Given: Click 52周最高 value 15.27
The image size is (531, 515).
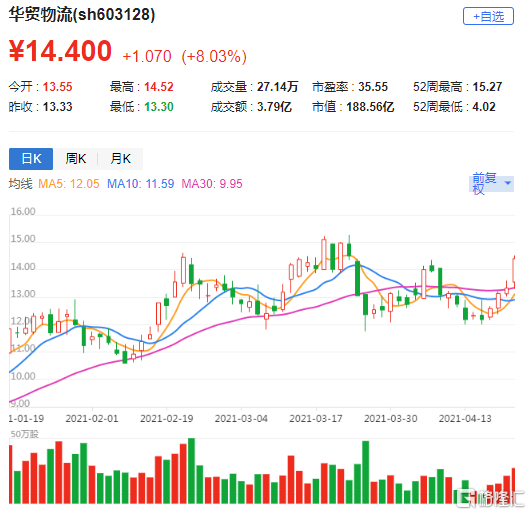Looking at the screenshot, I should tap(487, 87).
